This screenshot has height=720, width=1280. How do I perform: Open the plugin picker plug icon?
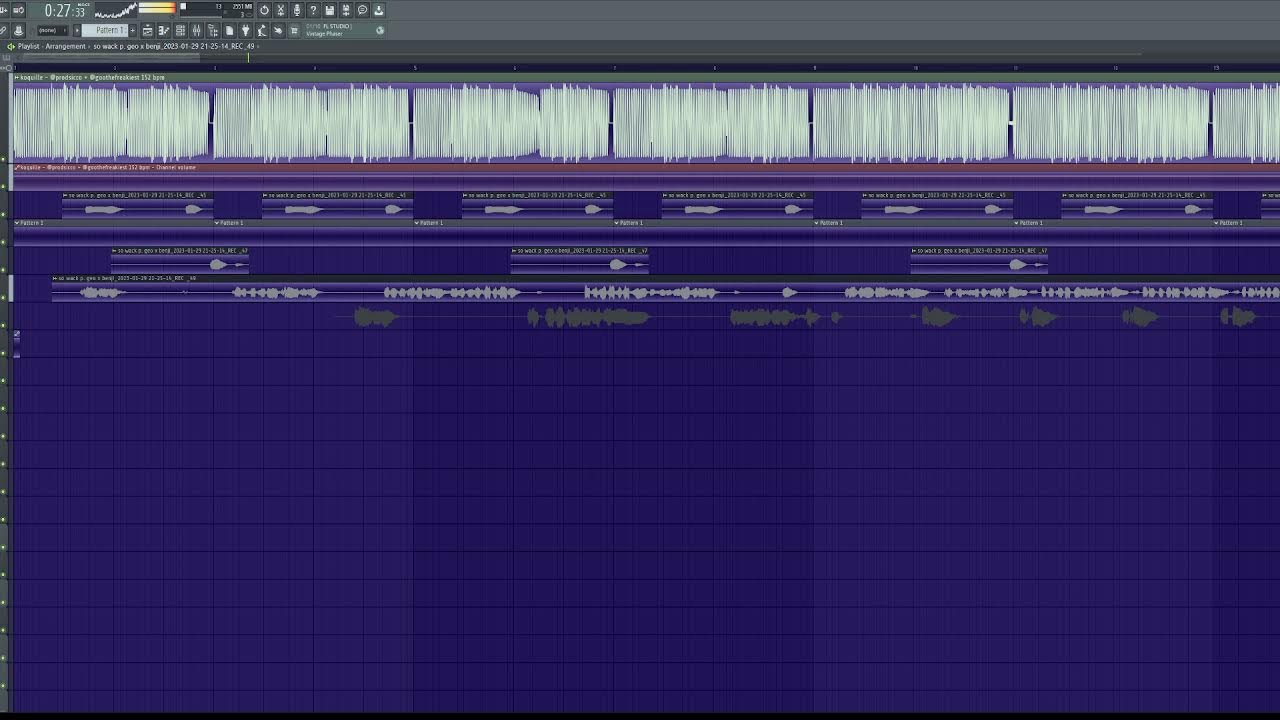point(245,30)
